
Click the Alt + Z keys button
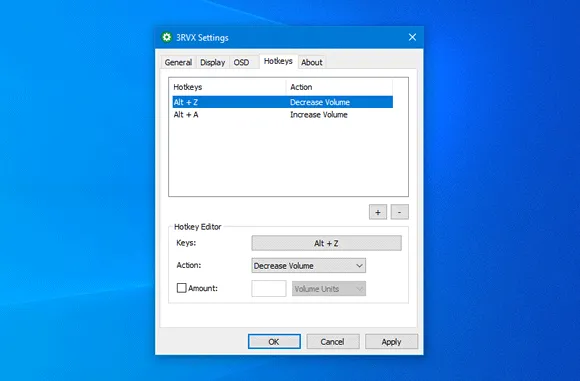pos(326,243)
